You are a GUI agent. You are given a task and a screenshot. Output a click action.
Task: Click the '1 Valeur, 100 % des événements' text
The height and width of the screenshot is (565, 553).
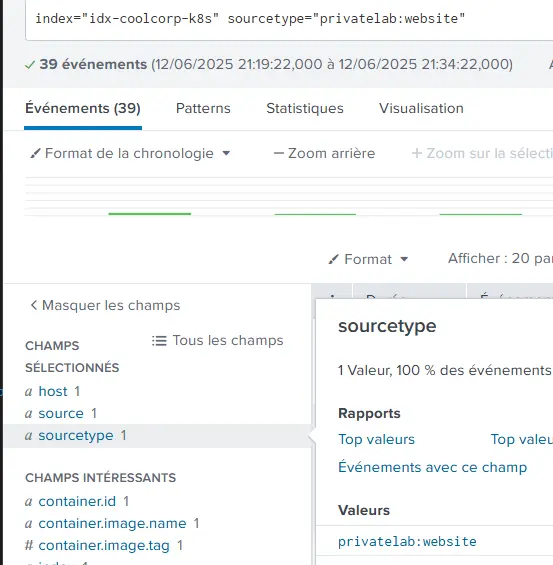(445, 370)
